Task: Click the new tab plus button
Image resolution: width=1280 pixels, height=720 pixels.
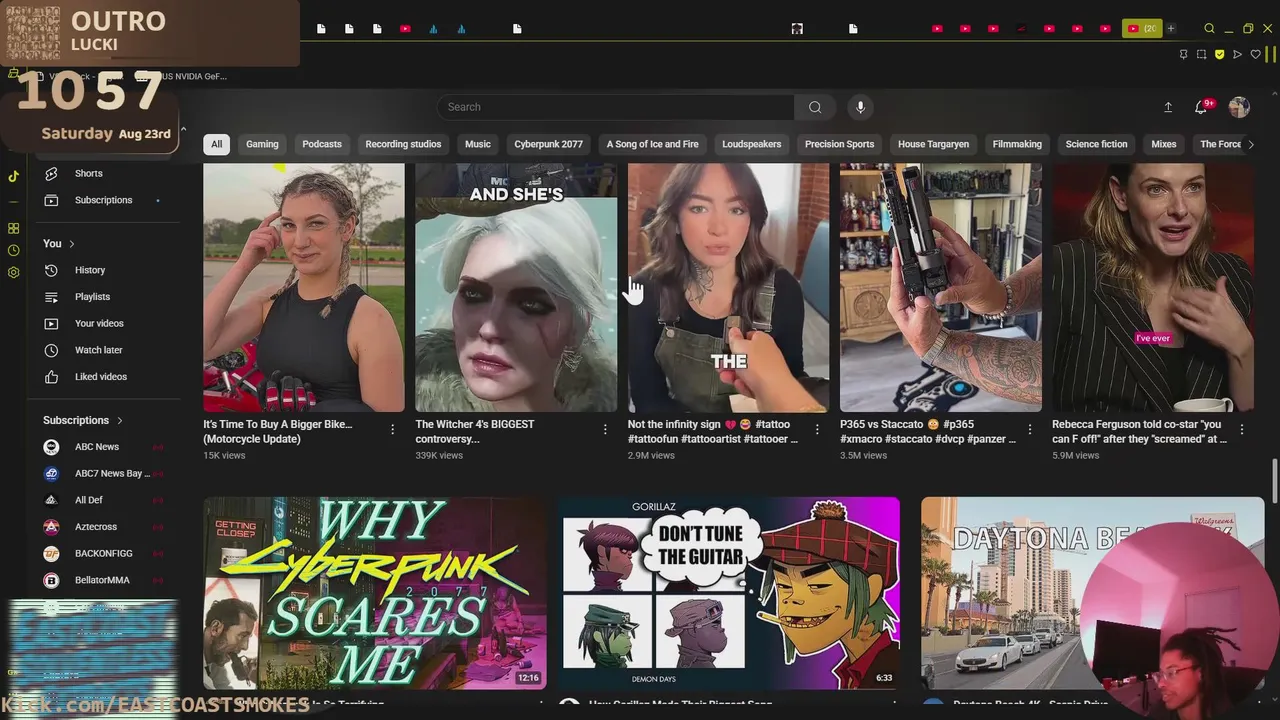Action: tap(1171, 29)
